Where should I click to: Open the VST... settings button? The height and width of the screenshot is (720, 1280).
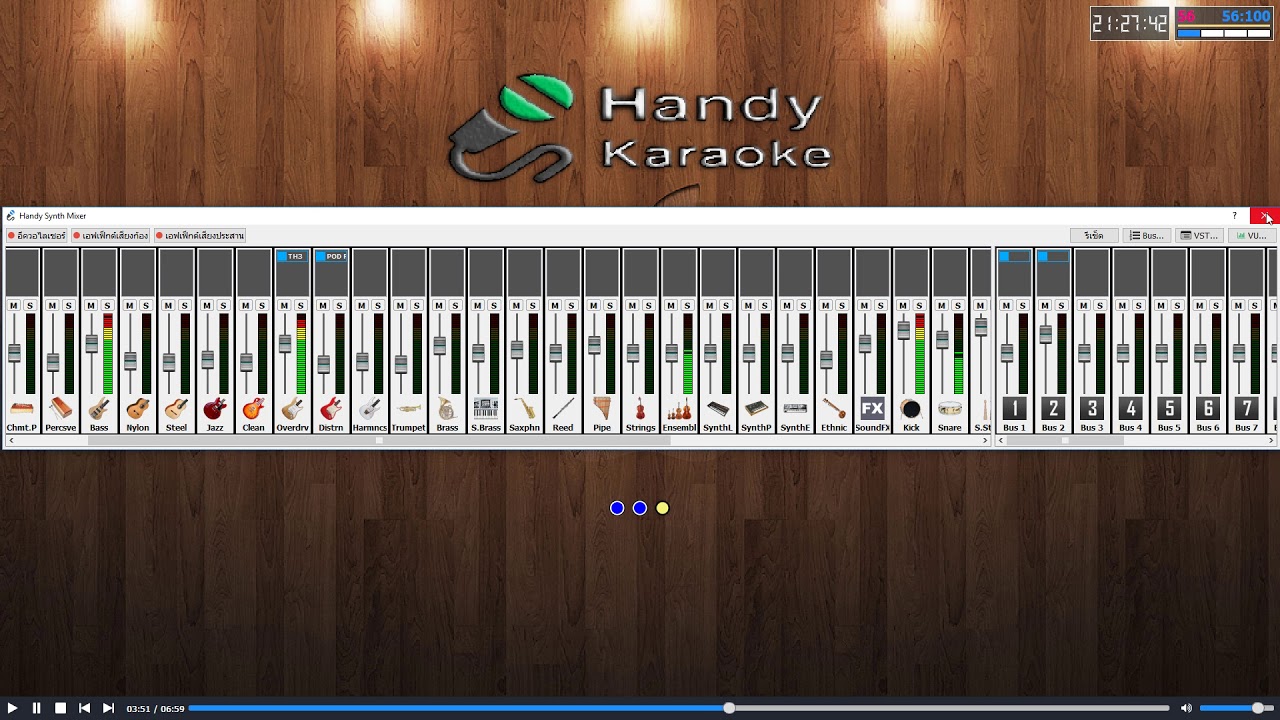click(1199, 236)
